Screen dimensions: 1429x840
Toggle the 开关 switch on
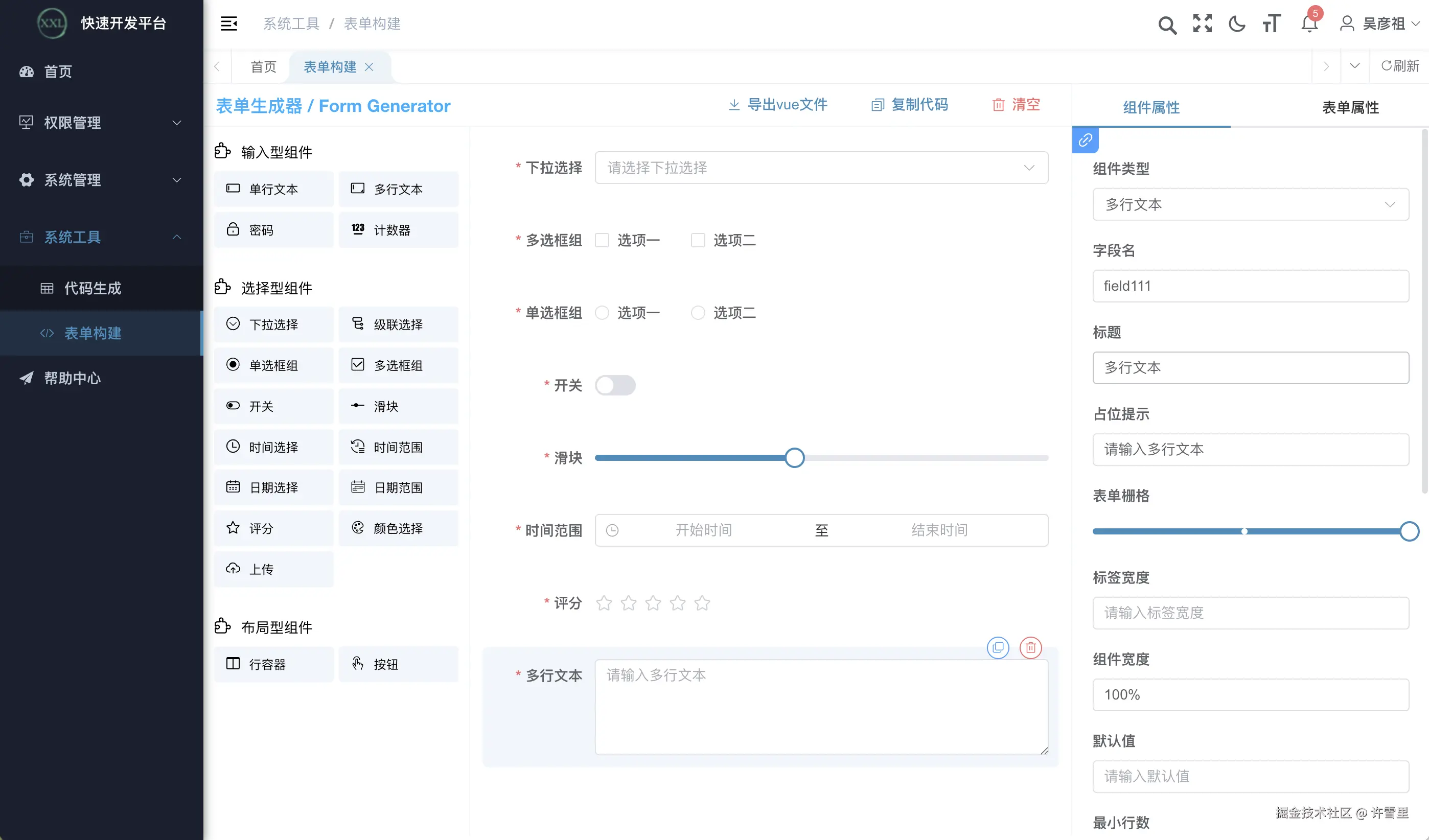tap(615, 385)
